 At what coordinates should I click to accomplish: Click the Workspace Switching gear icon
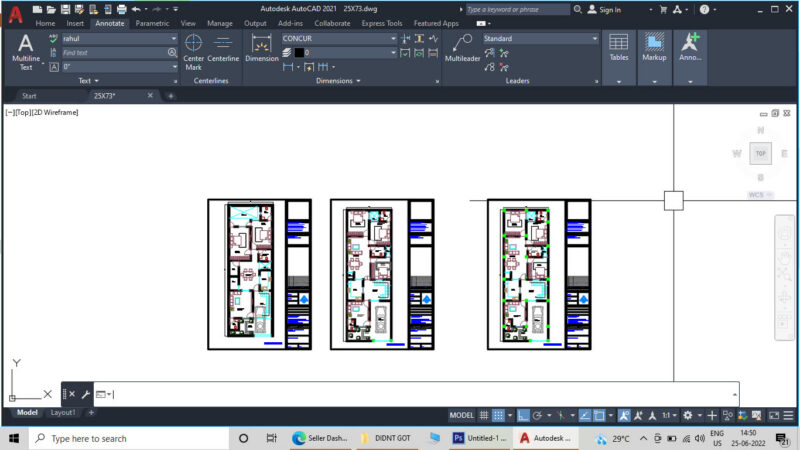(x=688, y=415)
